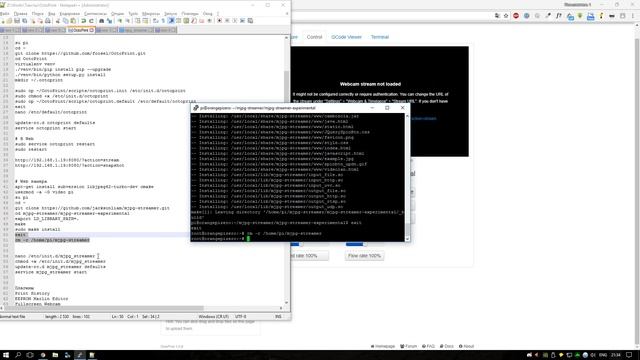Open the GCode Viewer tab in OctoPrint
This screenshot has width=640, height=360.
pyautogui.click(x=346, y=37)
